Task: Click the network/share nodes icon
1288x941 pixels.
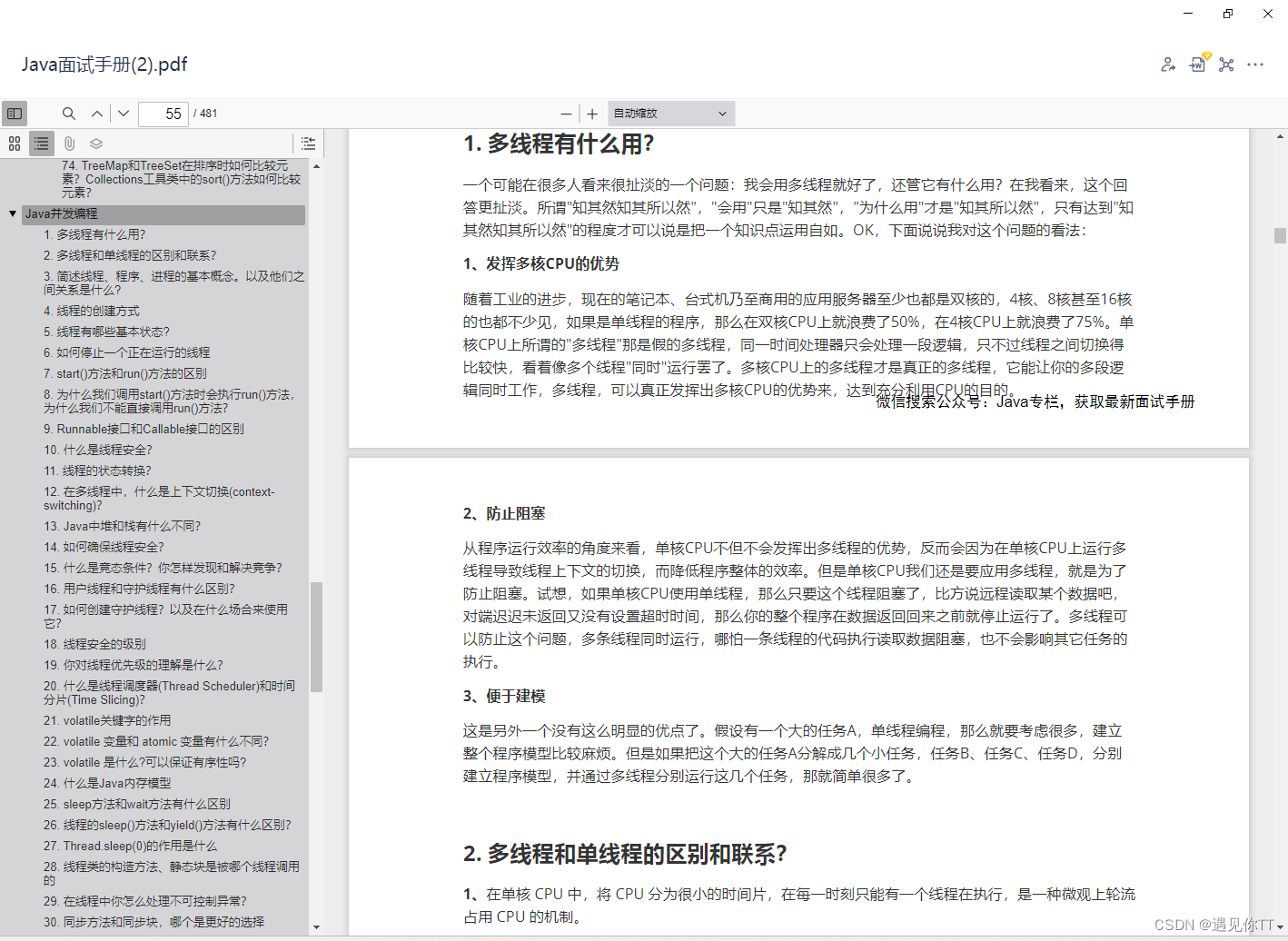Action: [1226, 64]
